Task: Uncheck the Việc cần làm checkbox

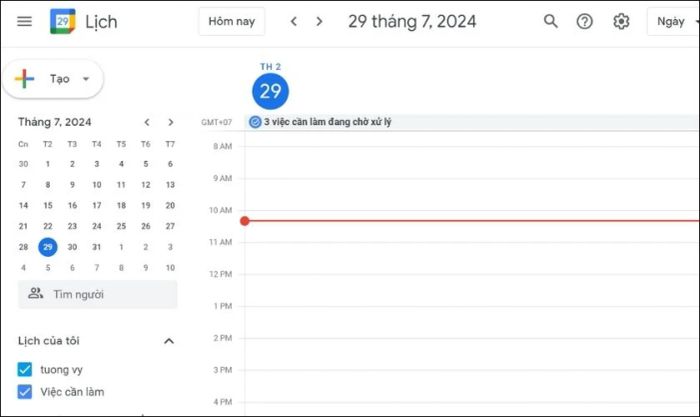Action: [x=25, y=392]
